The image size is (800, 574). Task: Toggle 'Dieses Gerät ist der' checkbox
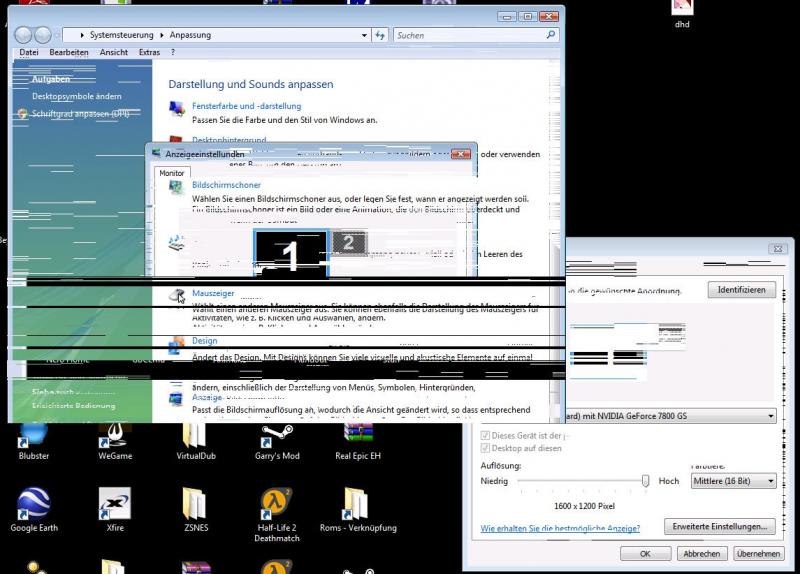487,435
